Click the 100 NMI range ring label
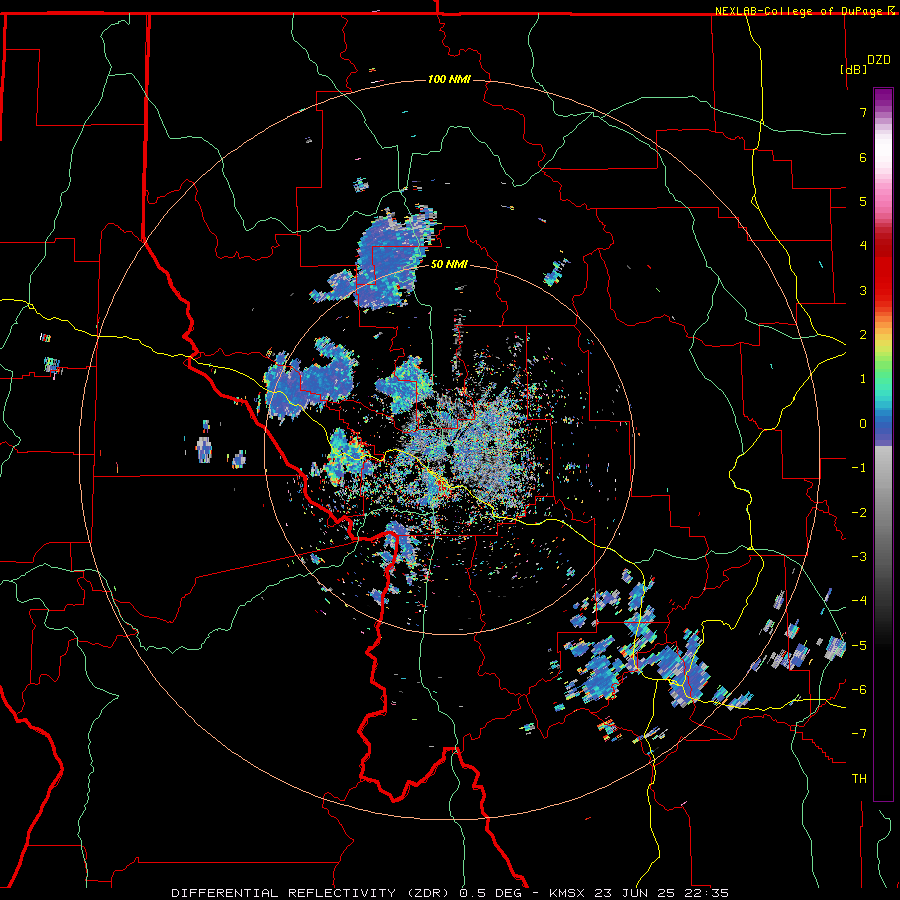Screen dimensions: 900x900 [x=449, y=79]
